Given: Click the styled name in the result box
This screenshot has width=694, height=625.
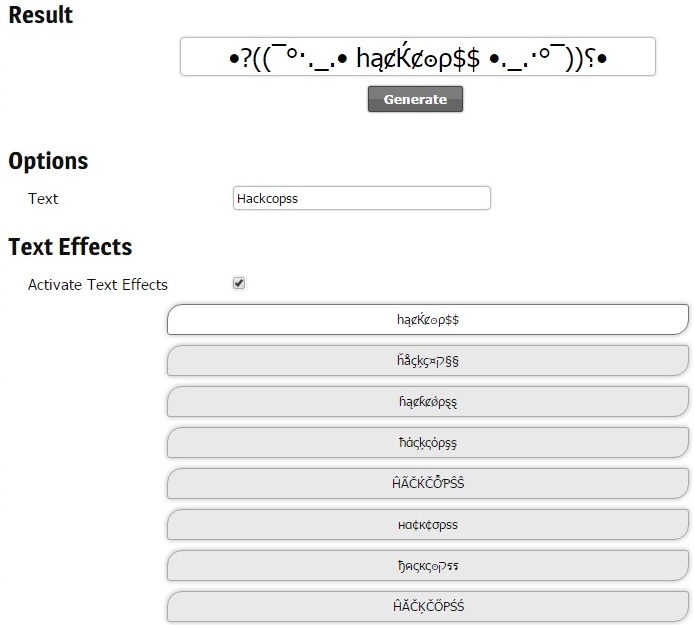Looking at the screenshot, I should (418, 58).
